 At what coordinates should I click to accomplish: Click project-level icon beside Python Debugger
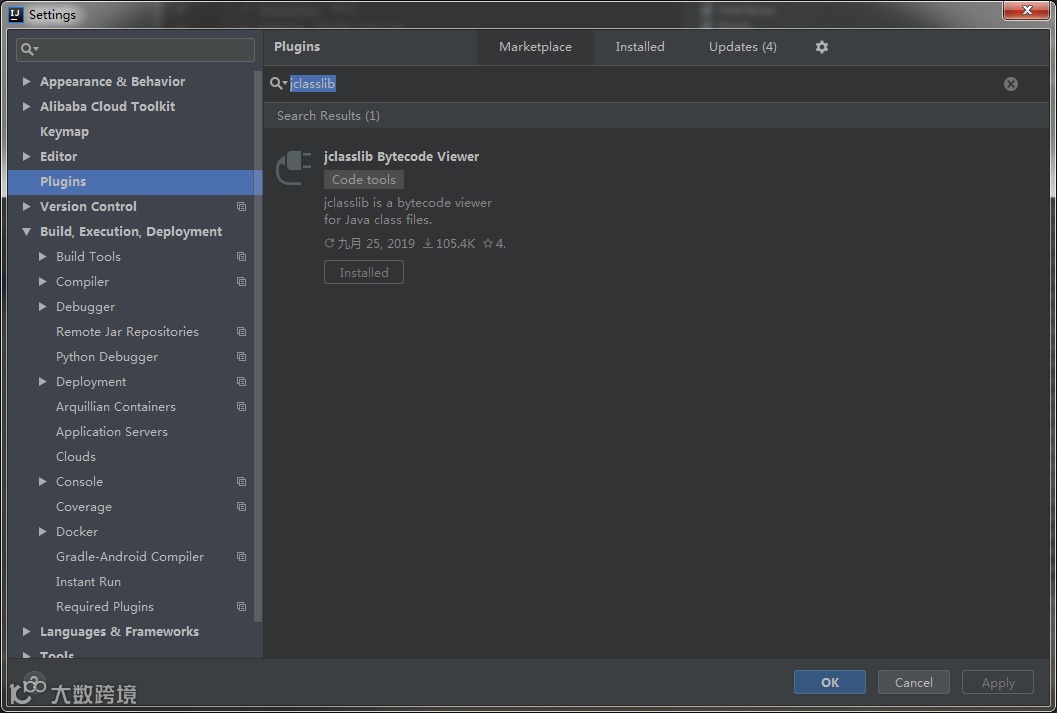pos(241,356)
